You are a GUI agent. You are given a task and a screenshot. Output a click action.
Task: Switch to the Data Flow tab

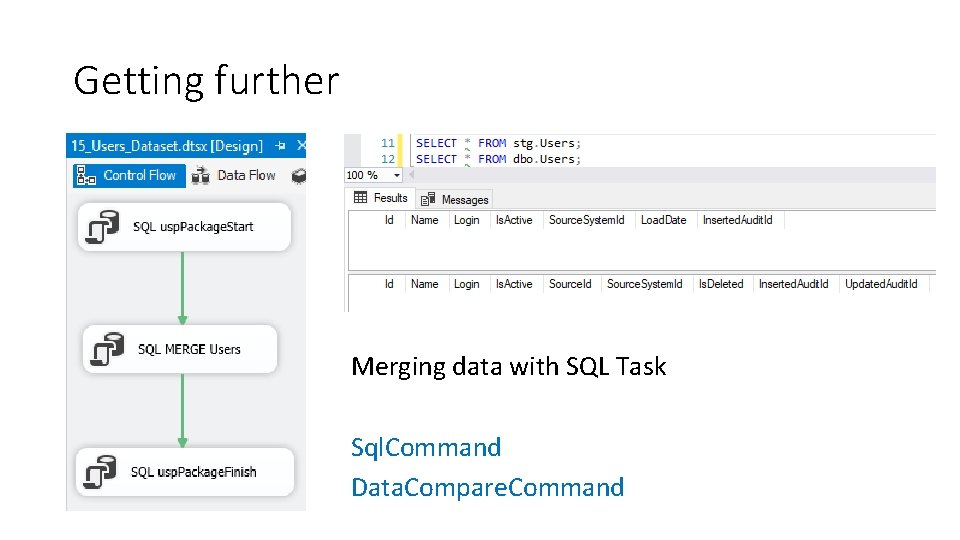point(234,176)
